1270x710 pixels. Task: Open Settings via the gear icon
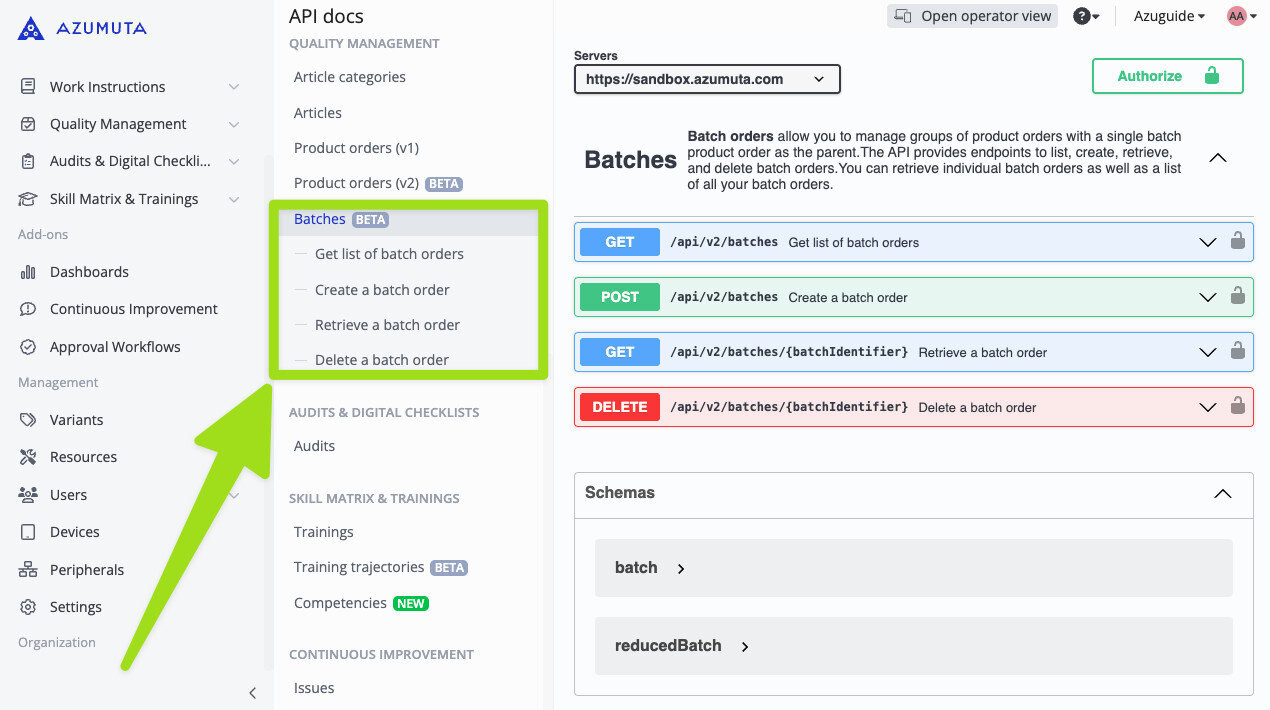point(26,606)
